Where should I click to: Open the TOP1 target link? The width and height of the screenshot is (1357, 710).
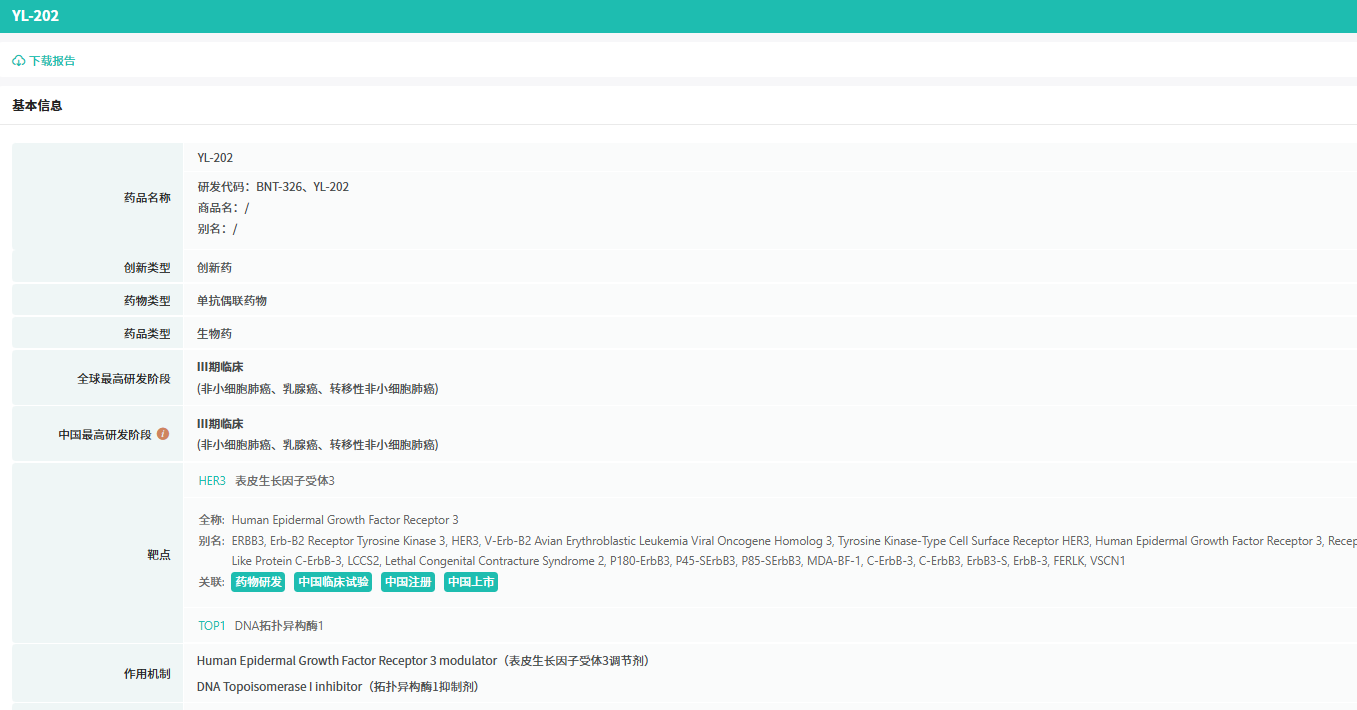(212, 626)
